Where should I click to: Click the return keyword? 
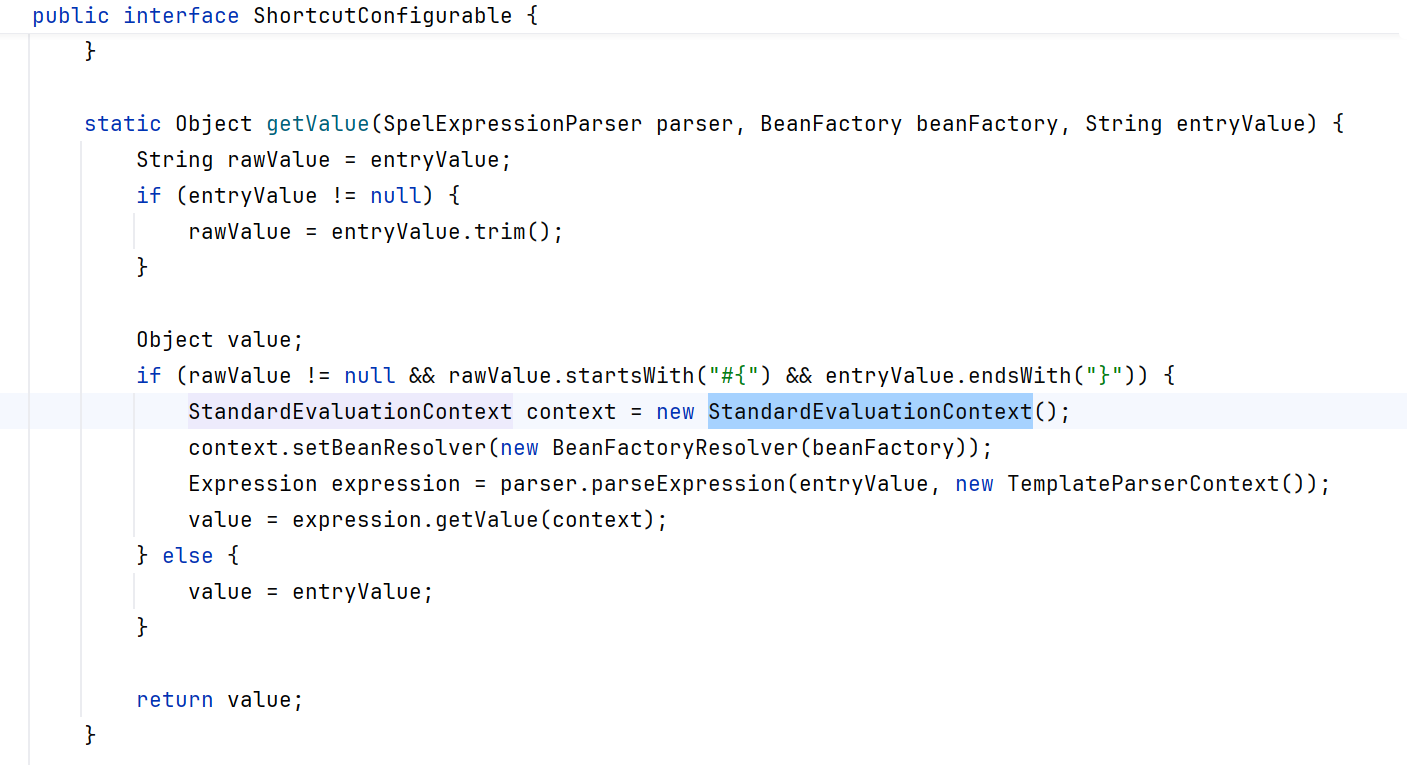click(175, 700)
